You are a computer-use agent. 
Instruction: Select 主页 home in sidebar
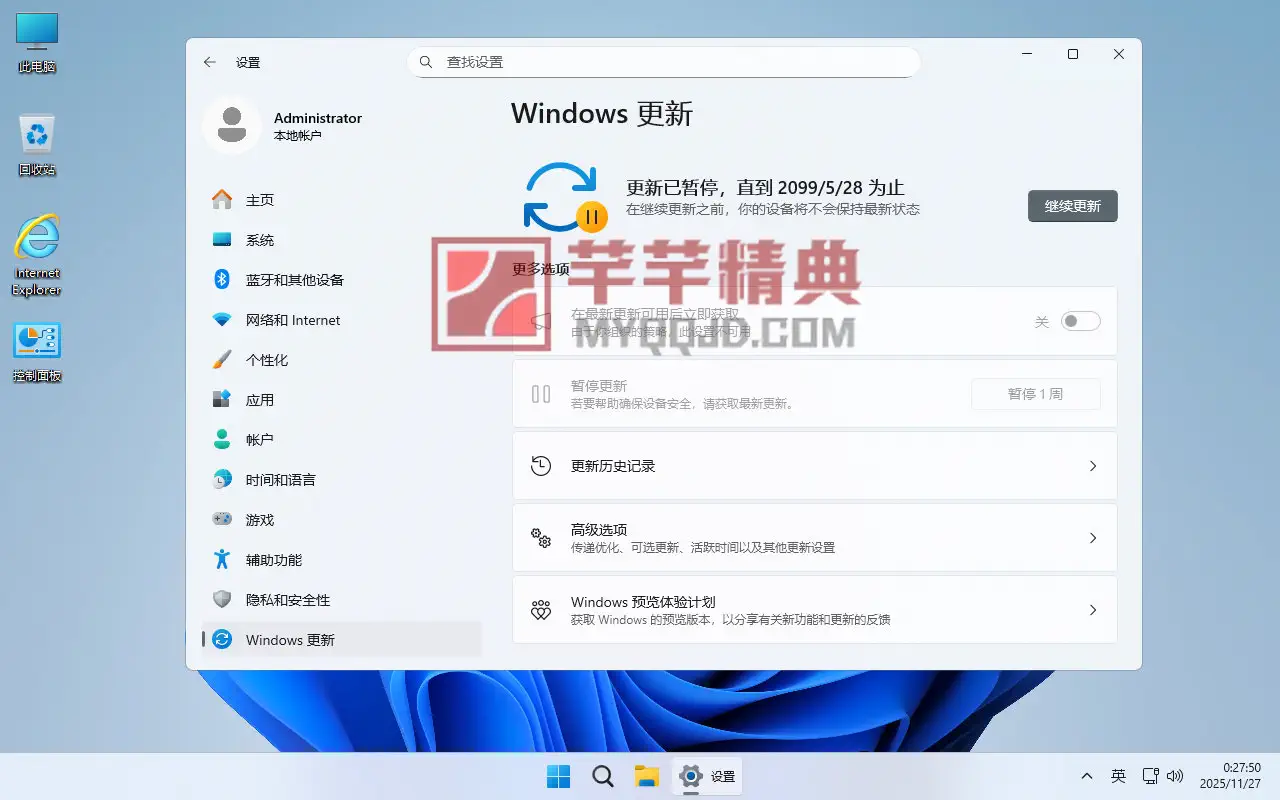pyautogui.click(x=259, y=200)
